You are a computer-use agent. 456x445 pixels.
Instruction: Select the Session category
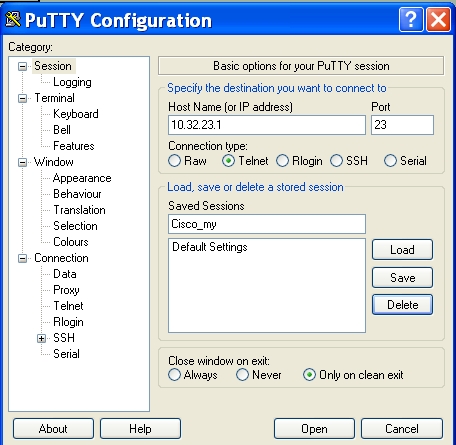pos(53,66)
